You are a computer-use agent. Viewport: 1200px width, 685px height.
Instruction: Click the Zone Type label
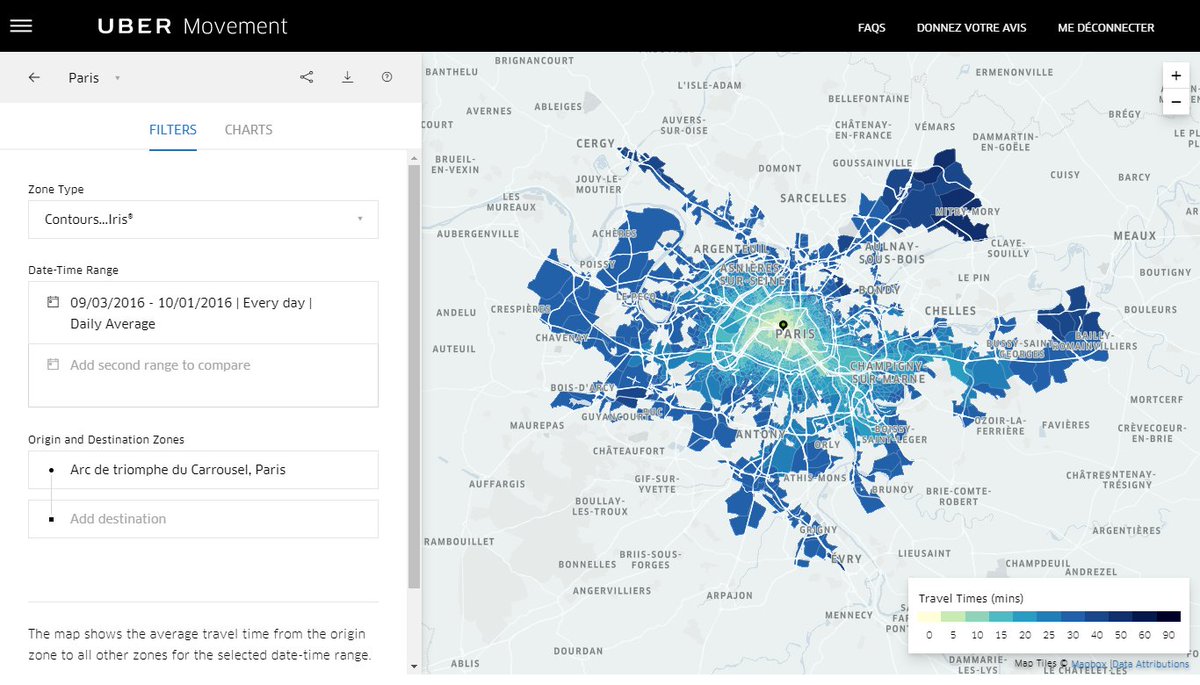coord(56,189)
